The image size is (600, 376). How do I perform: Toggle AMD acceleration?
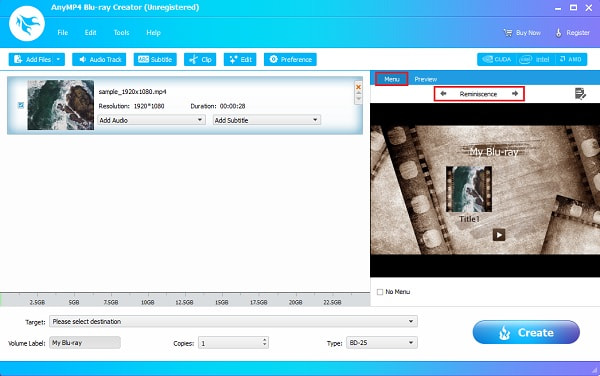point(570,59)
